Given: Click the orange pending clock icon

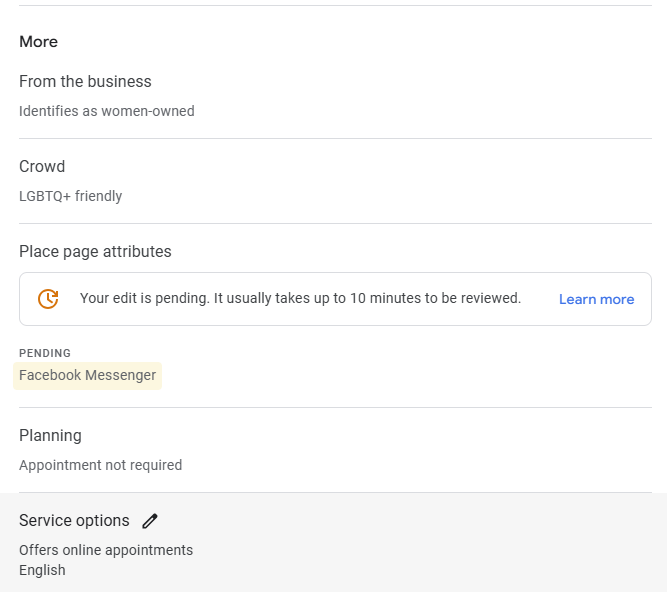Looking at the screenshot, I should click(x=48, y=299).
